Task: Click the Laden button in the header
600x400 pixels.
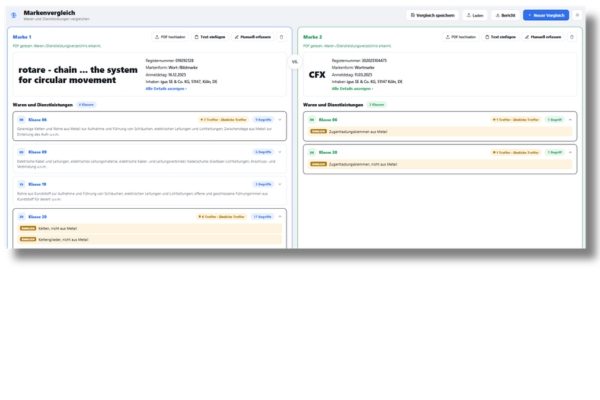Action: (x=475, y=15)
